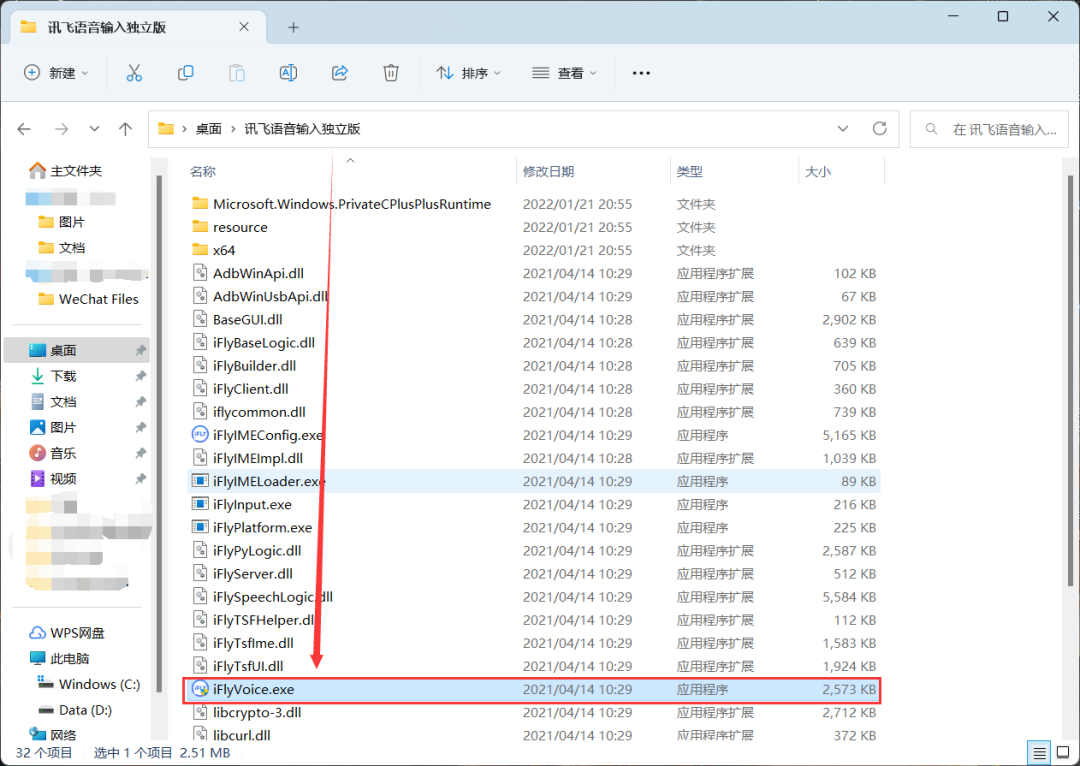Open recent locations chevron next to forward arrow
1080x766 pixels.
point(94,129)
